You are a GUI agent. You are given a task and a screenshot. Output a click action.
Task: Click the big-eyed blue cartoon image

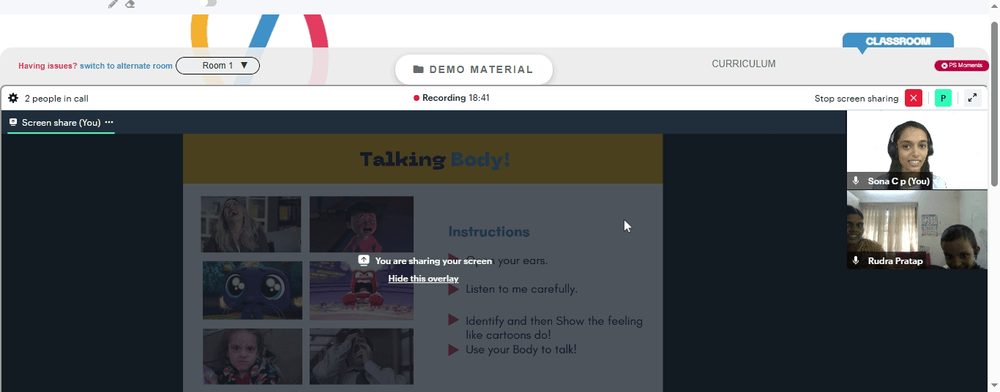(252, 290)
